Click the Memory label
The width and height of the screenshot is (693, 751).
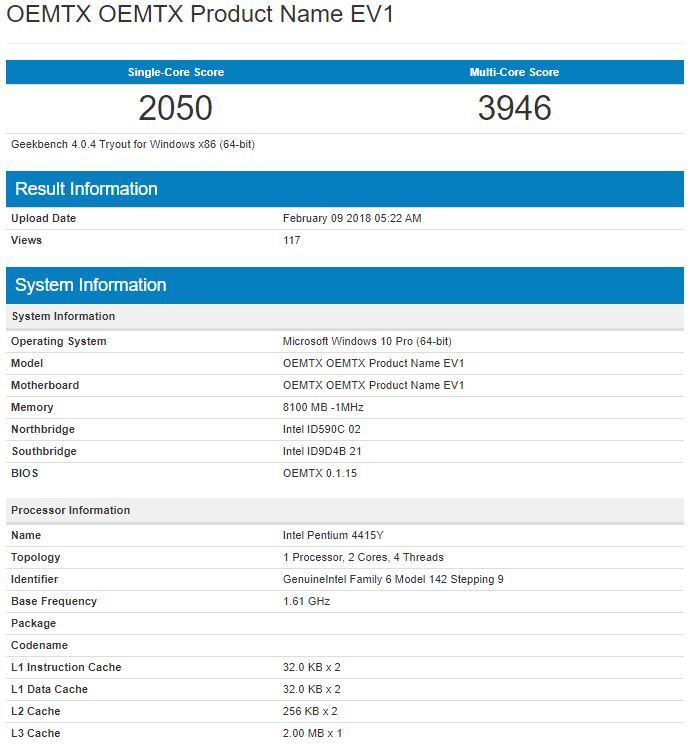(32, 408)
